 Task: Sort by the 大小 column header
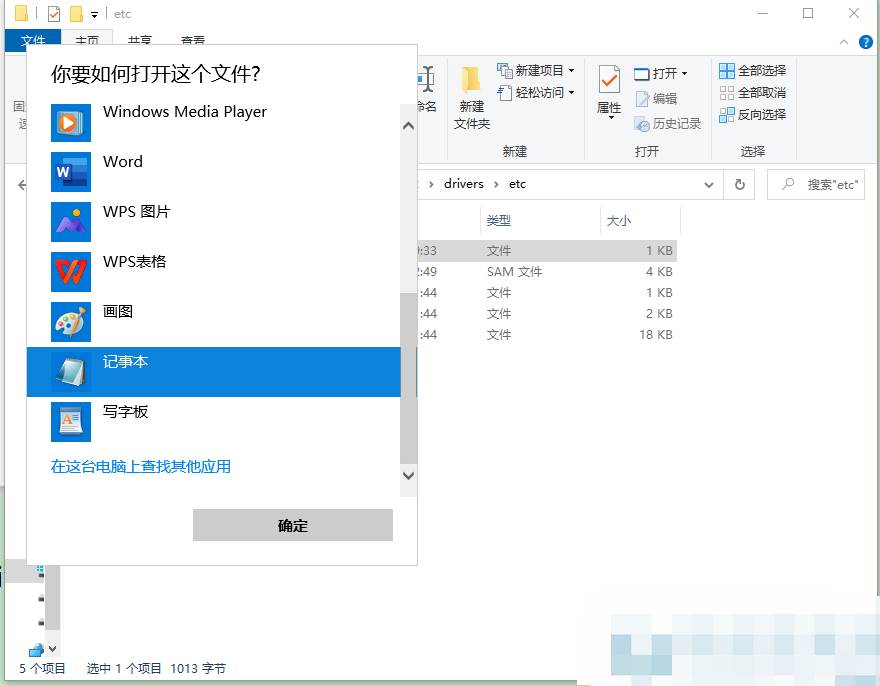point(619,221)
